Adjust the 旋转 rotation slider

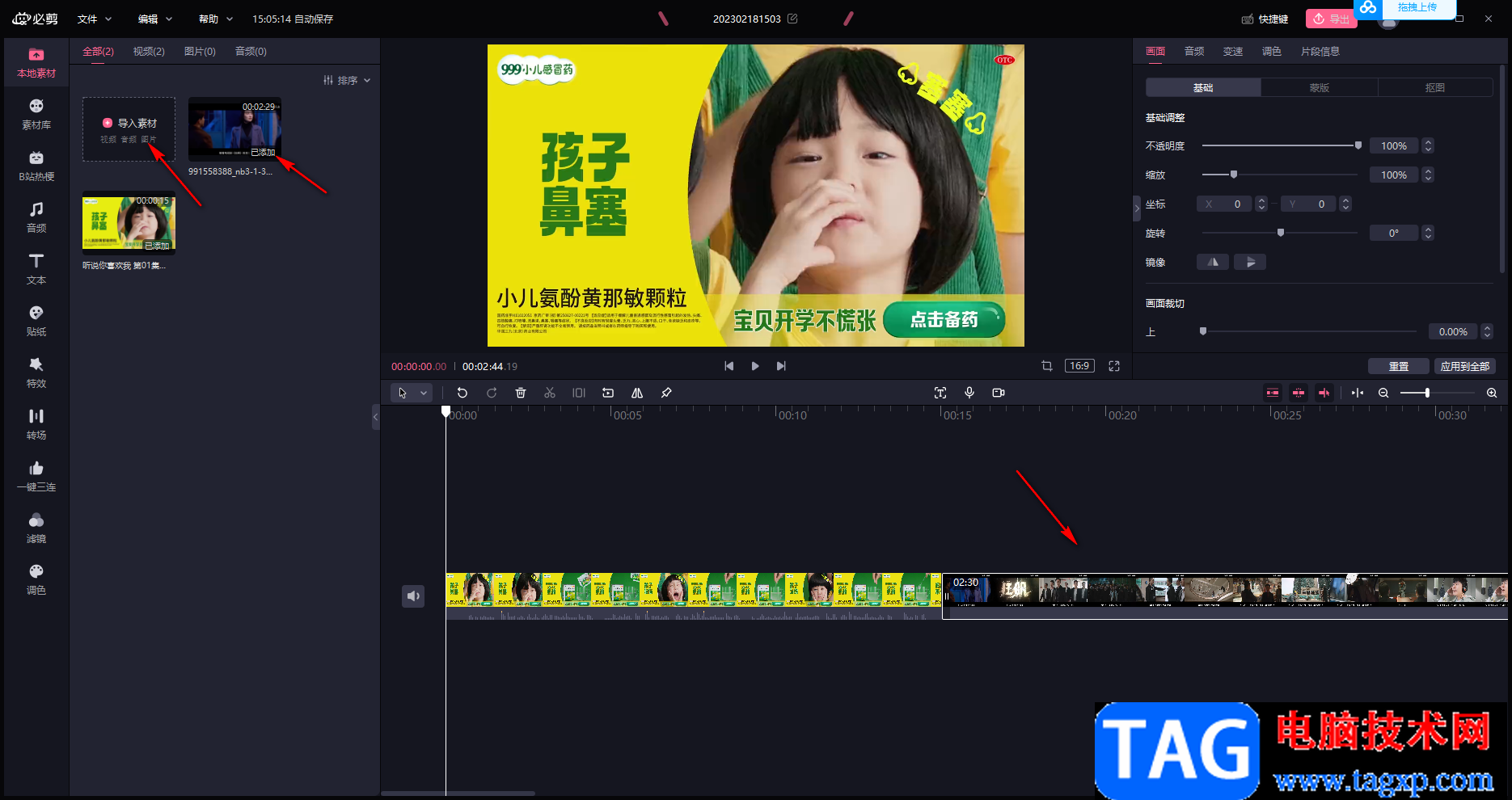point(1280,233)
